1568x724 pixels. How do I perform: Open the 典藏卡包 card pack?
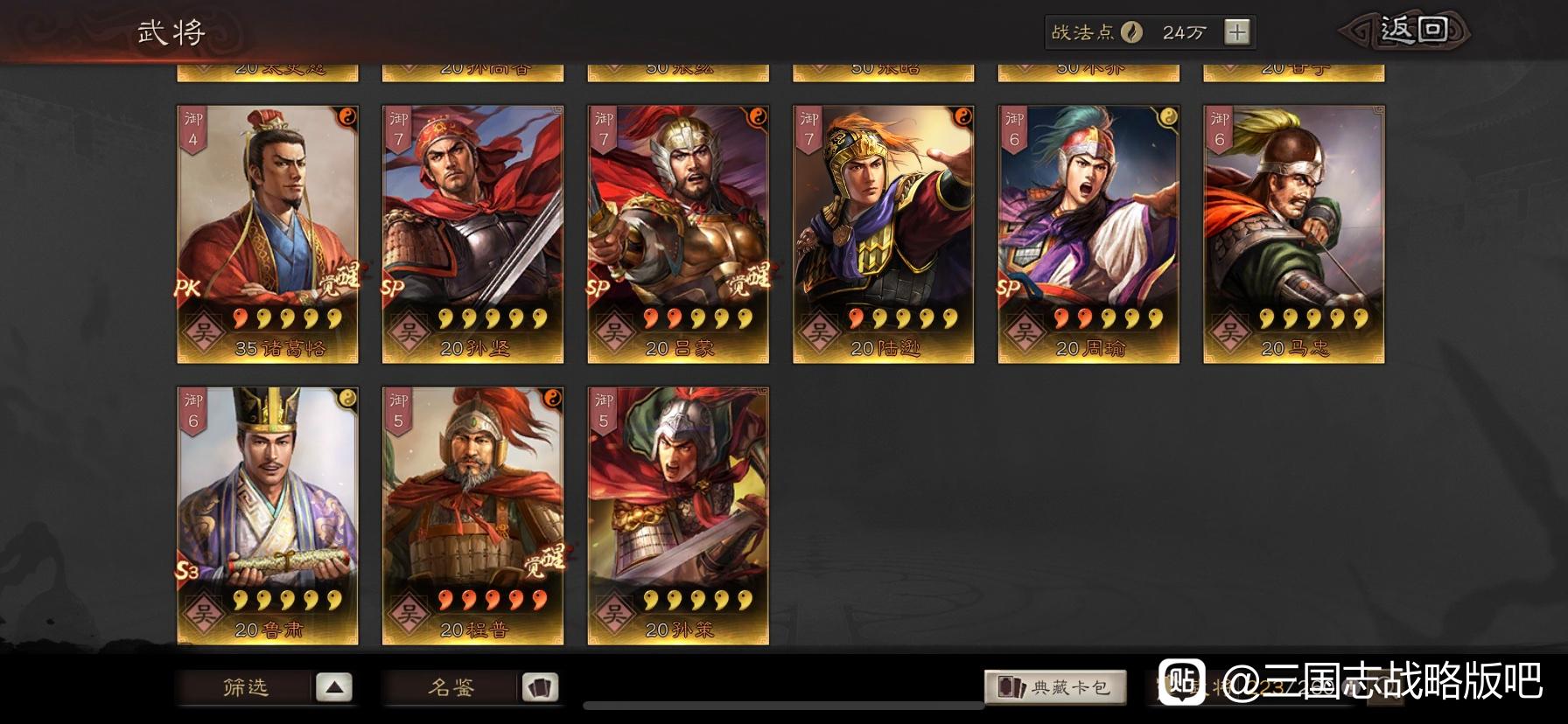[1055, 687]
